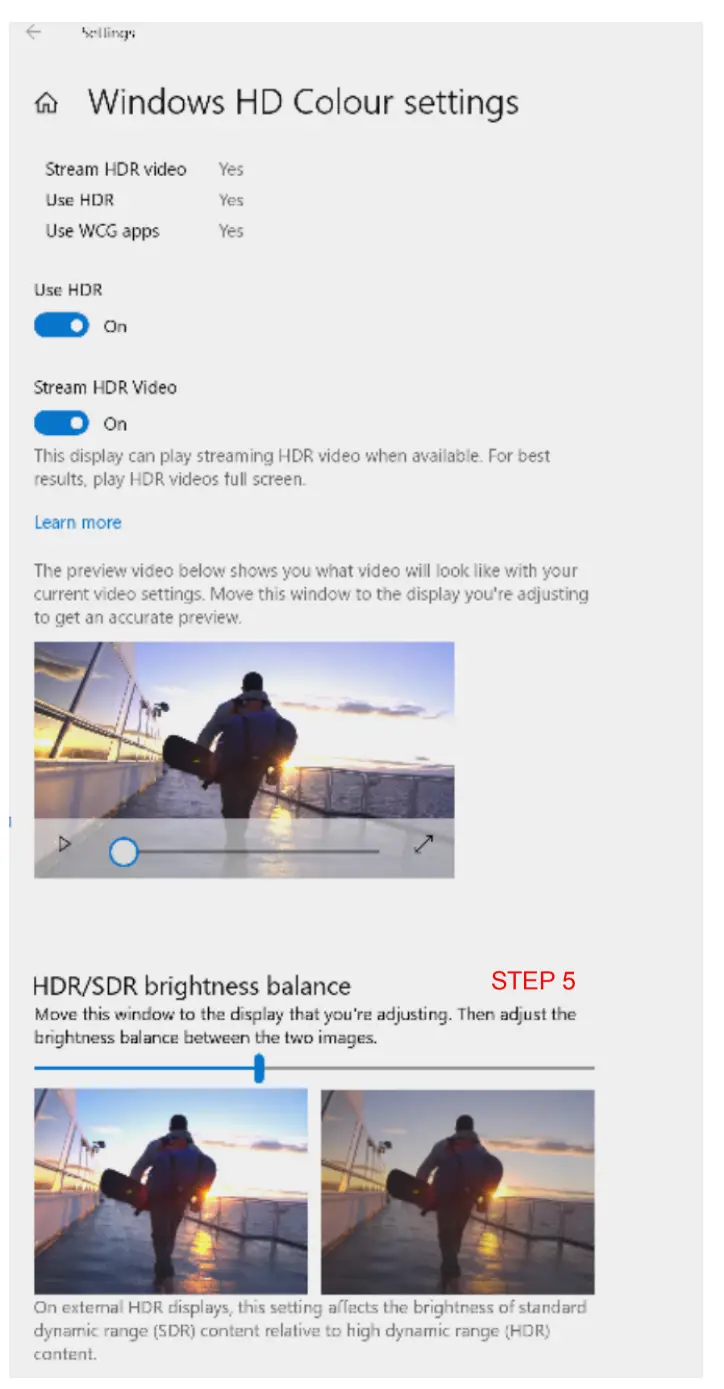This screenshot has height=1389, width=724.
Task: Click the HDR/SDR brightness balance heading
Action: point(192,986)
